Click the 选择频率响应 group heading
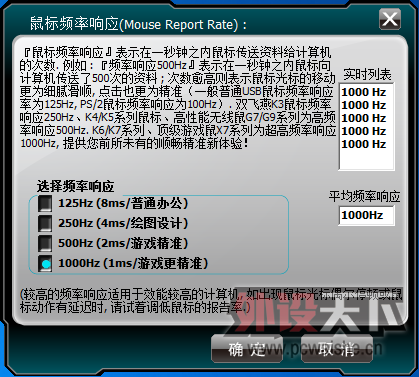 (76, 186)
